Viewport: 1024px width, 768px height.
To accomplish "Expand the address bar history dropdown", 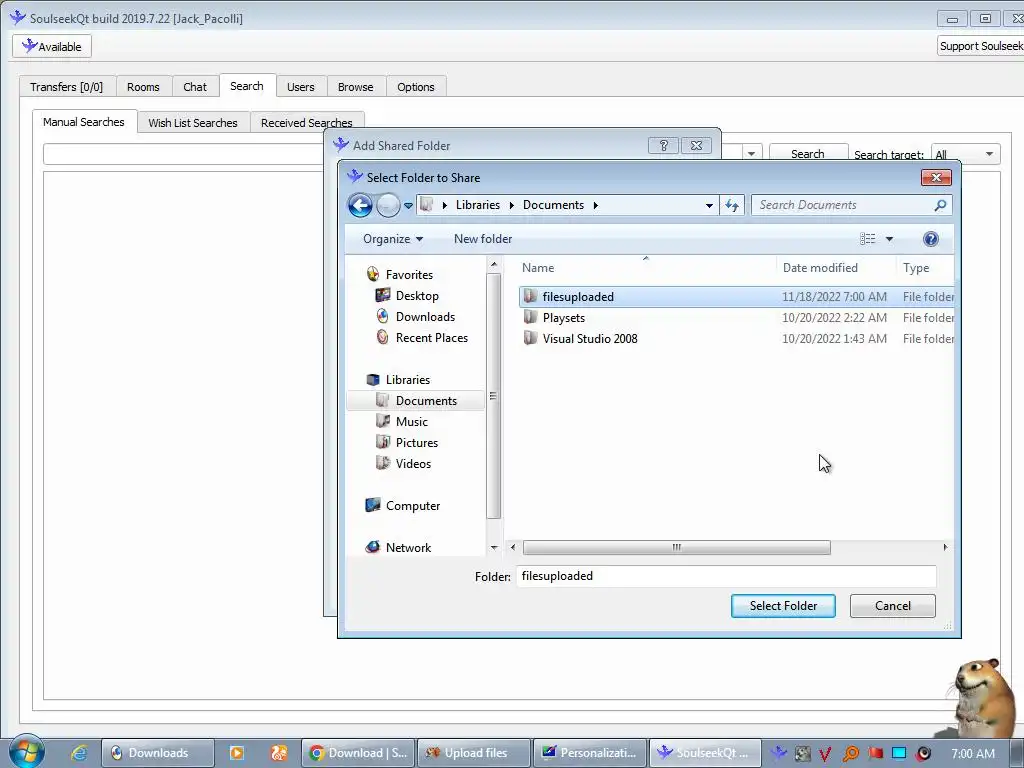I will (709, 206).
